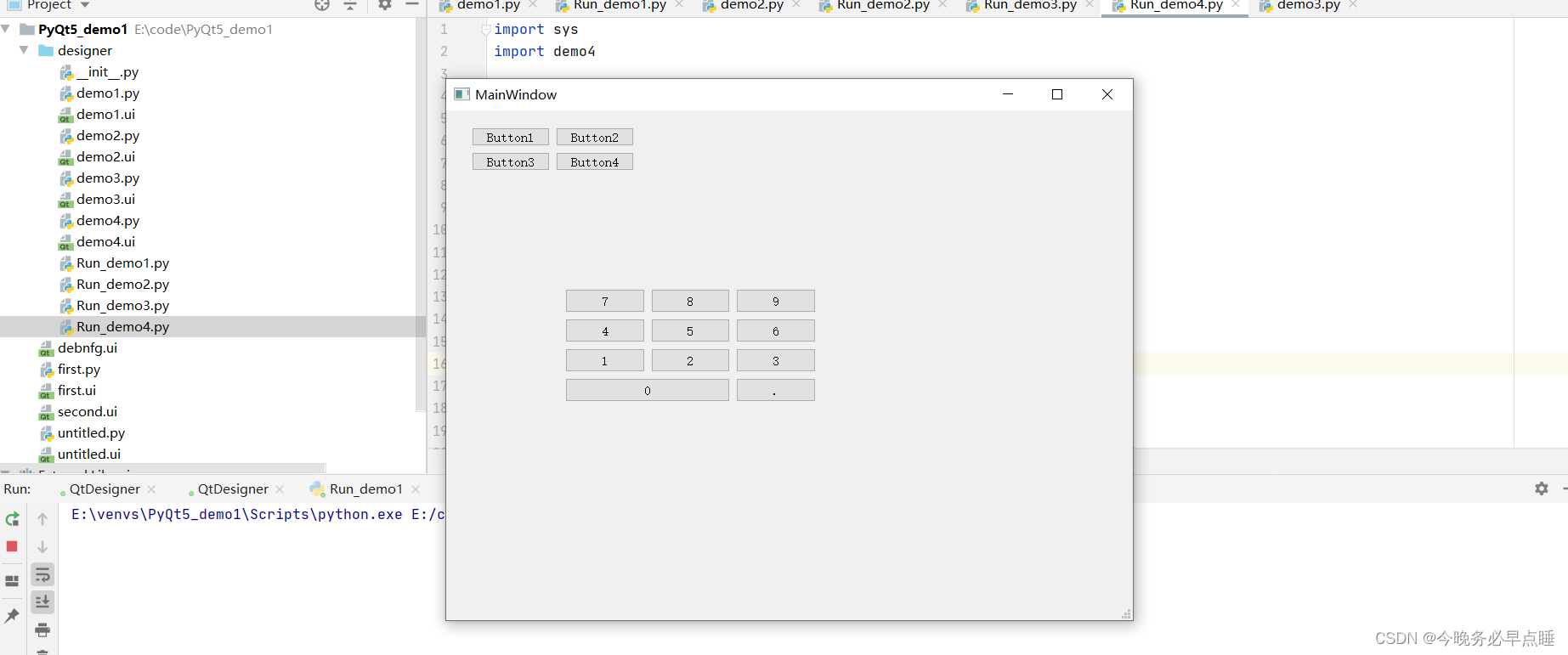1568x655 pixels.
Task: Print the console output
Action: [x=42, y=630]
